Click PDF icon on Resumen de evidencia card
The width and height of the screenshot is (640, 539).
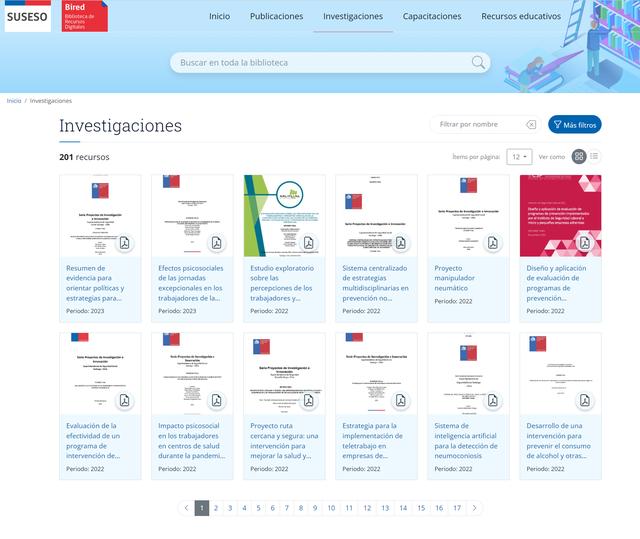click(x=125, y=243)
